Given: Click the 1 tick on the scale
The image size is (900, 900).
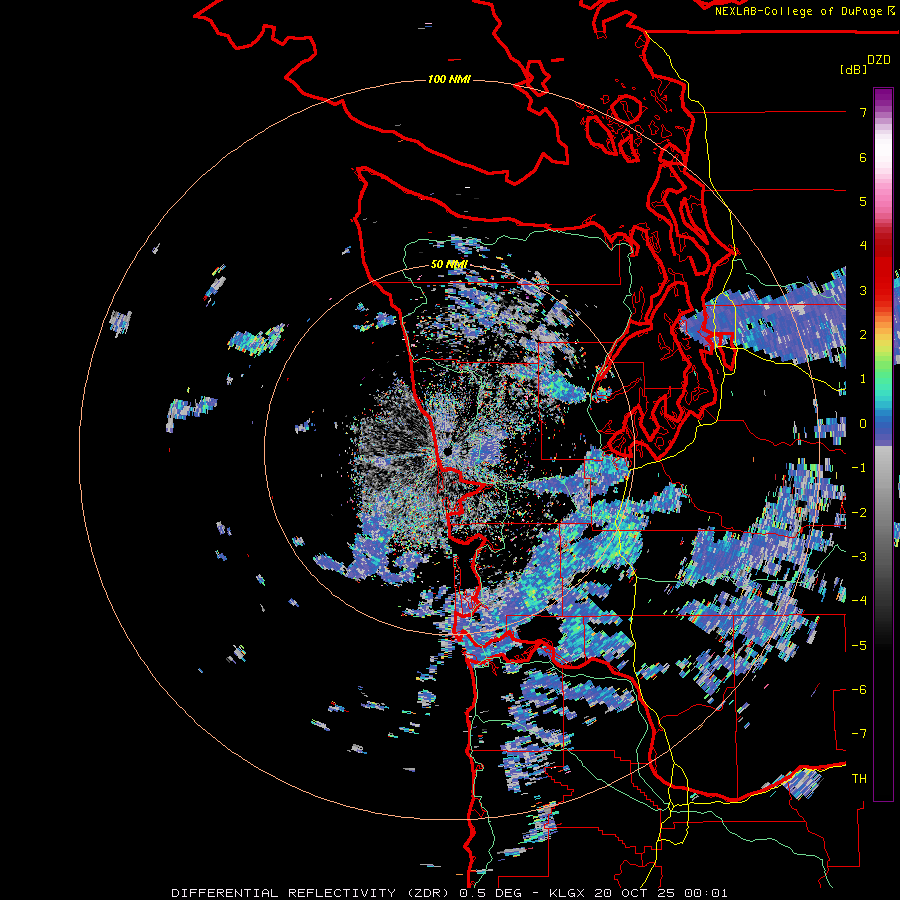Looking at the screenshot, I should (863, 379).
